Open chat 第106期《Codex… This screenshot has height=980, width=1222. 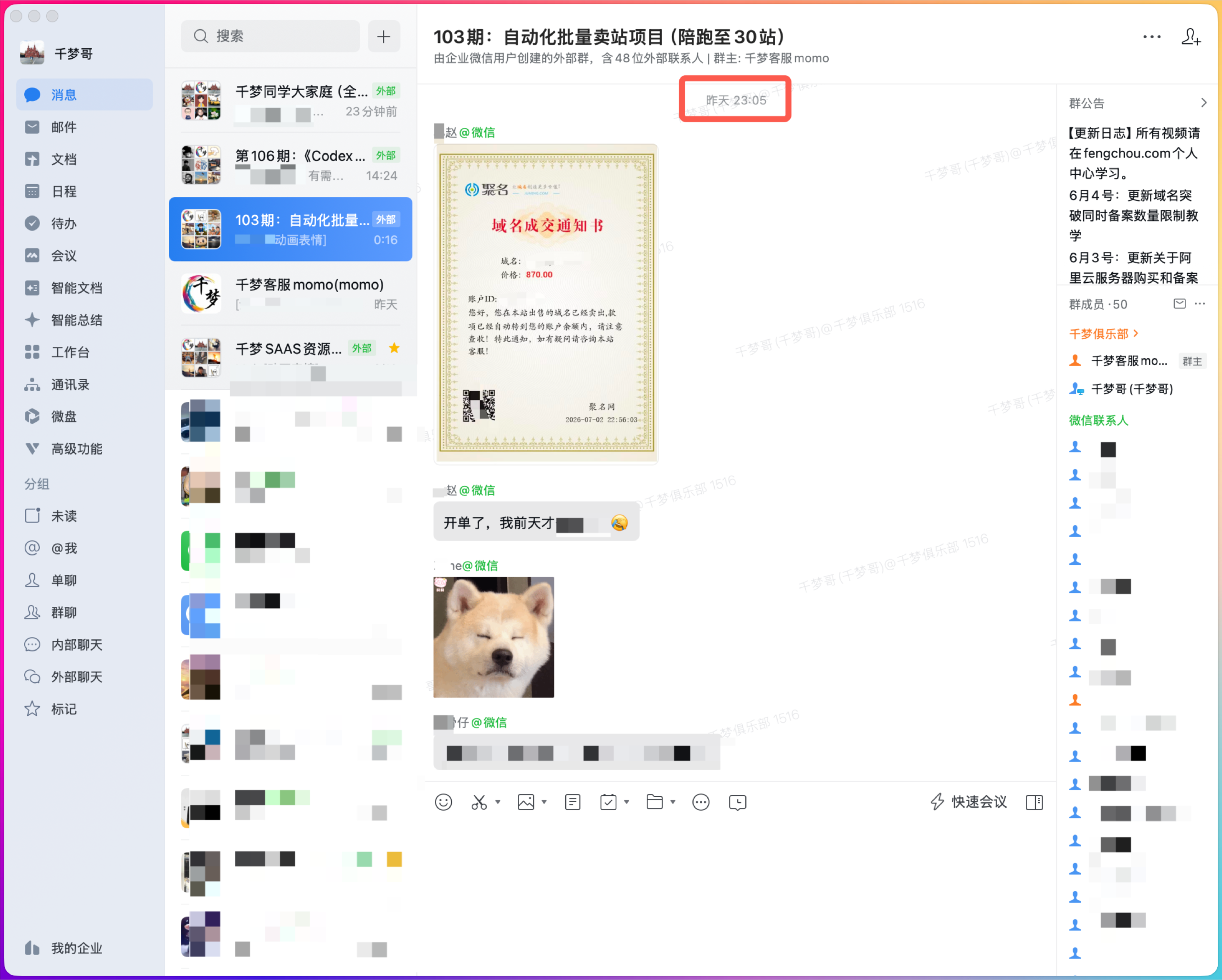291,165
